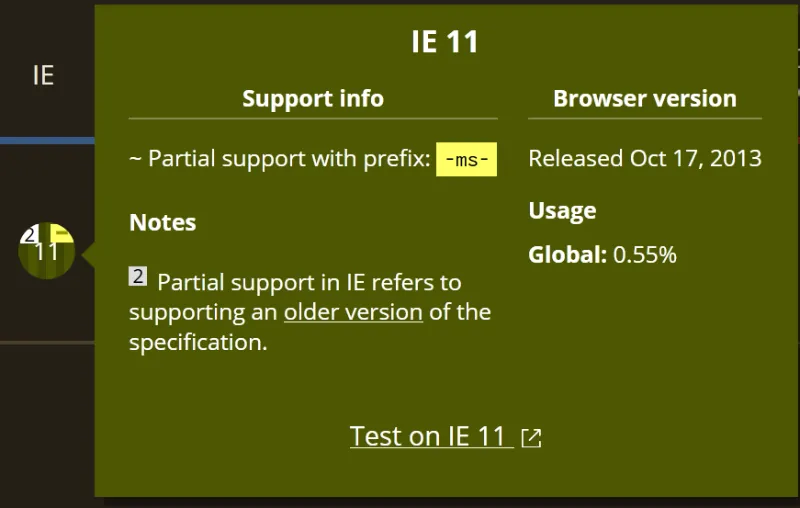Click the popup arrow pointing at version 11

[87, 256]
